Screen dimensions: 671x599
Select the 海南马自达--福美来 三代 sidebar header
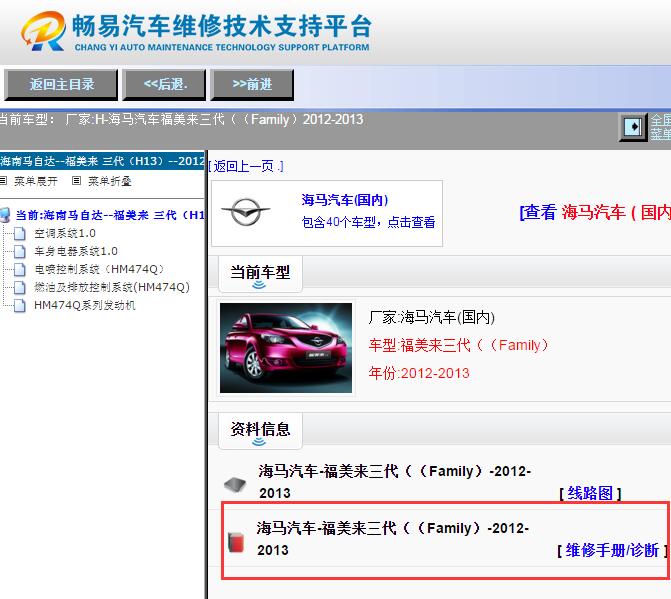pos(102,161)
